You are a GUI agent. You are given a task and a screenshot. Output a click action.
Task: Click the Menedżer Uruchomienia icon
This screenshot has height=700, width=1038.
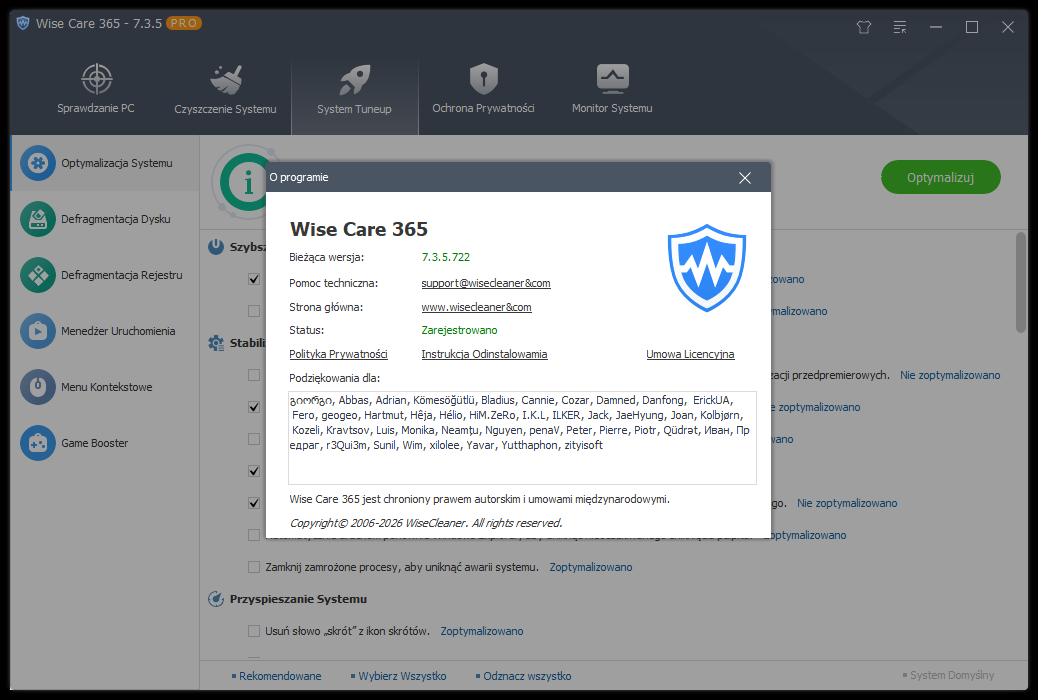pyautogui.click(x=38, y=331)
